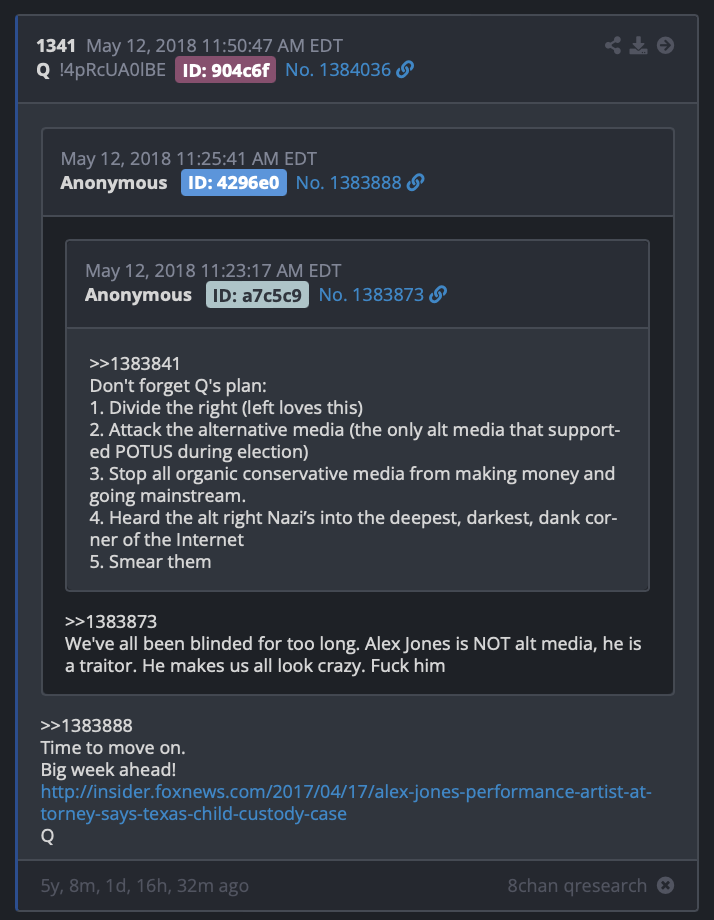
Task: Click the >>1383841 reply reference
Action: coord(134,364)
